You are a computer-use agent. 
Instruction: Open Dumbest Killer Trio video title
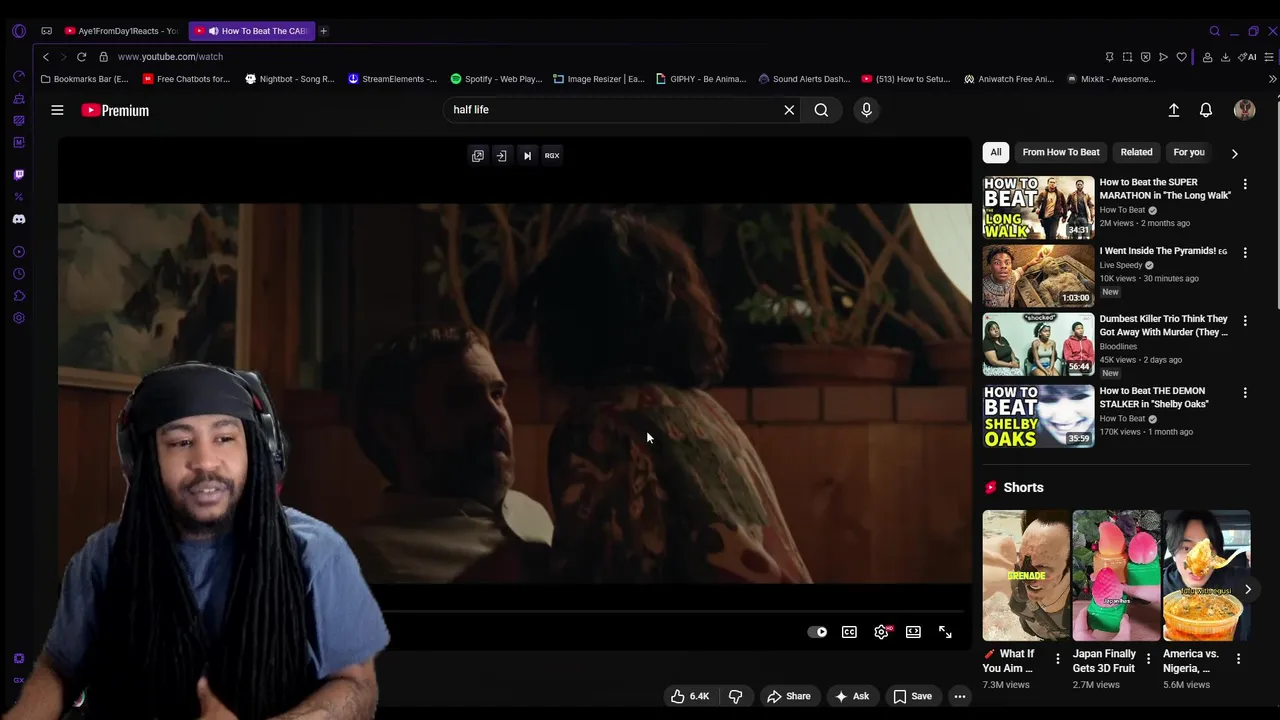[1164, 325]
